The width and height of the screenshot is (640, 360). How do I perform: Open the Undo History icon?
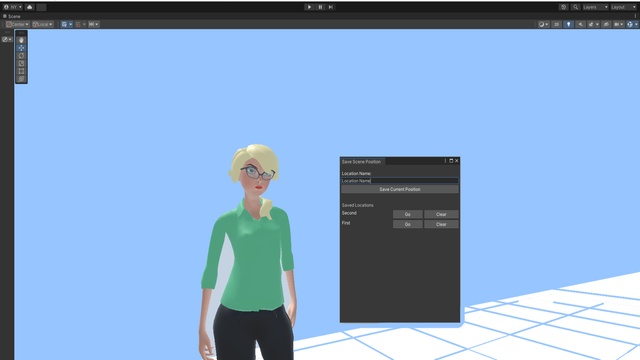click(563, 7)
